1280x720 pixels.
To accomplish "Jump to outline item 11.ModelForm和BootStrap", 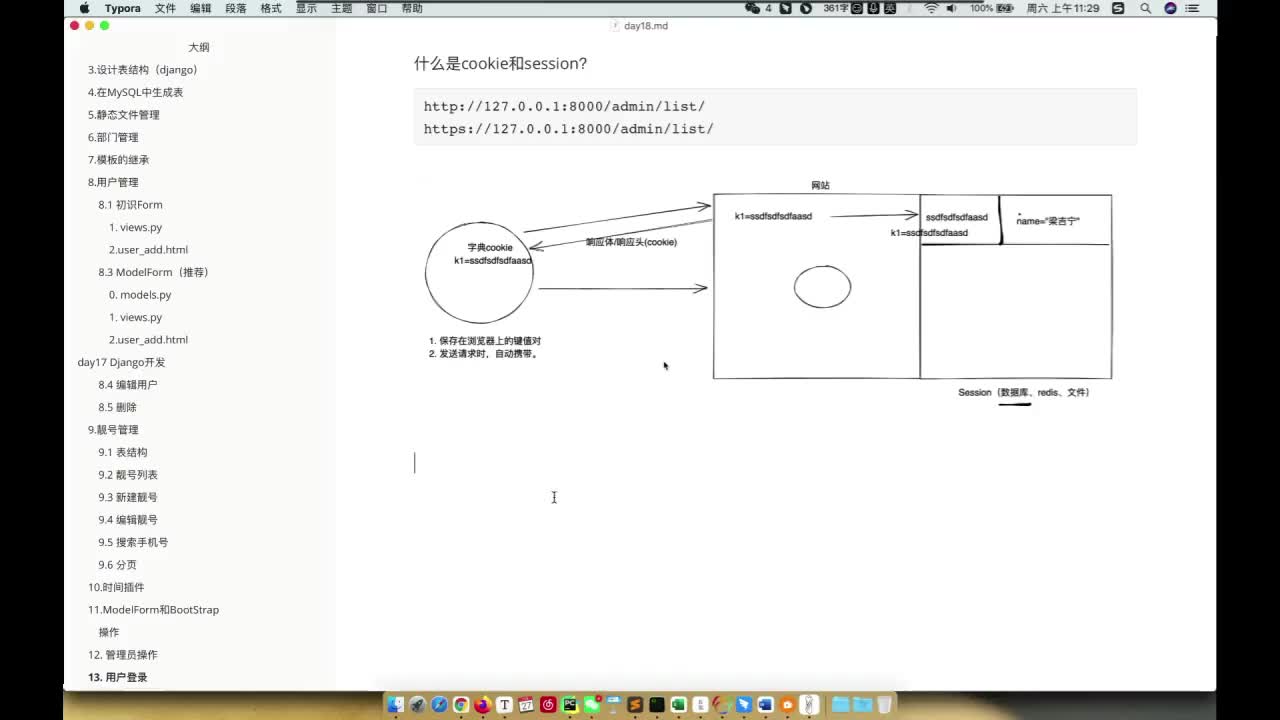I will tap(153, 610).
